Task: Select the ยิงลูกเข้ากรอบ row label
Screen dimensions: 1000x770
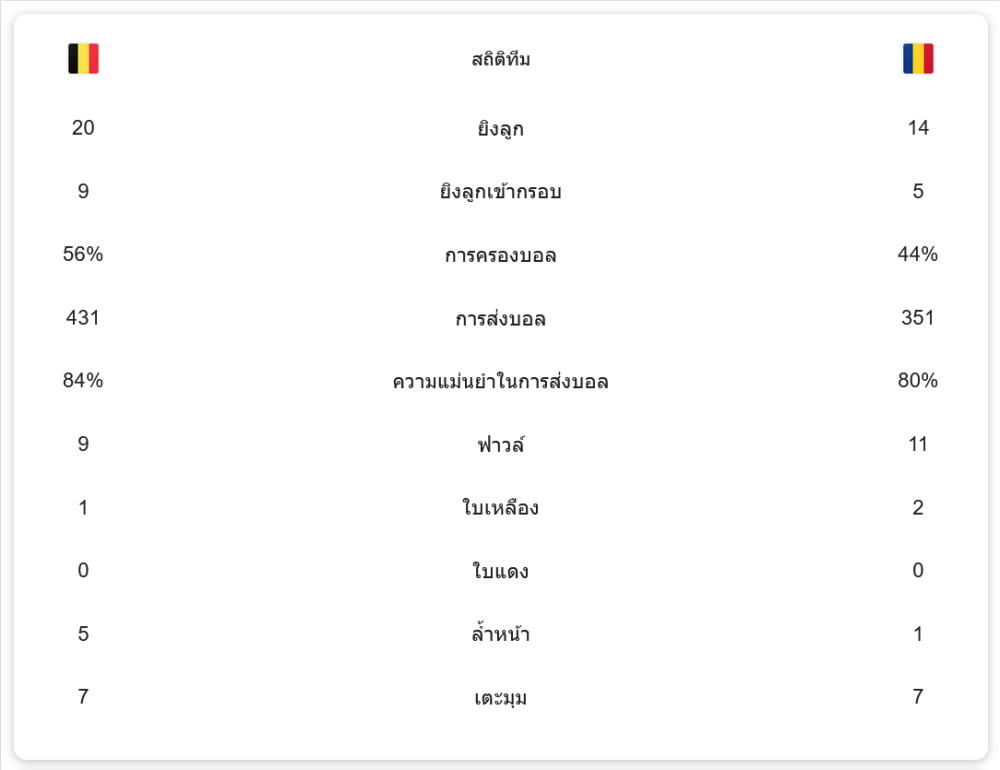Action: click(x=500, y=192)
